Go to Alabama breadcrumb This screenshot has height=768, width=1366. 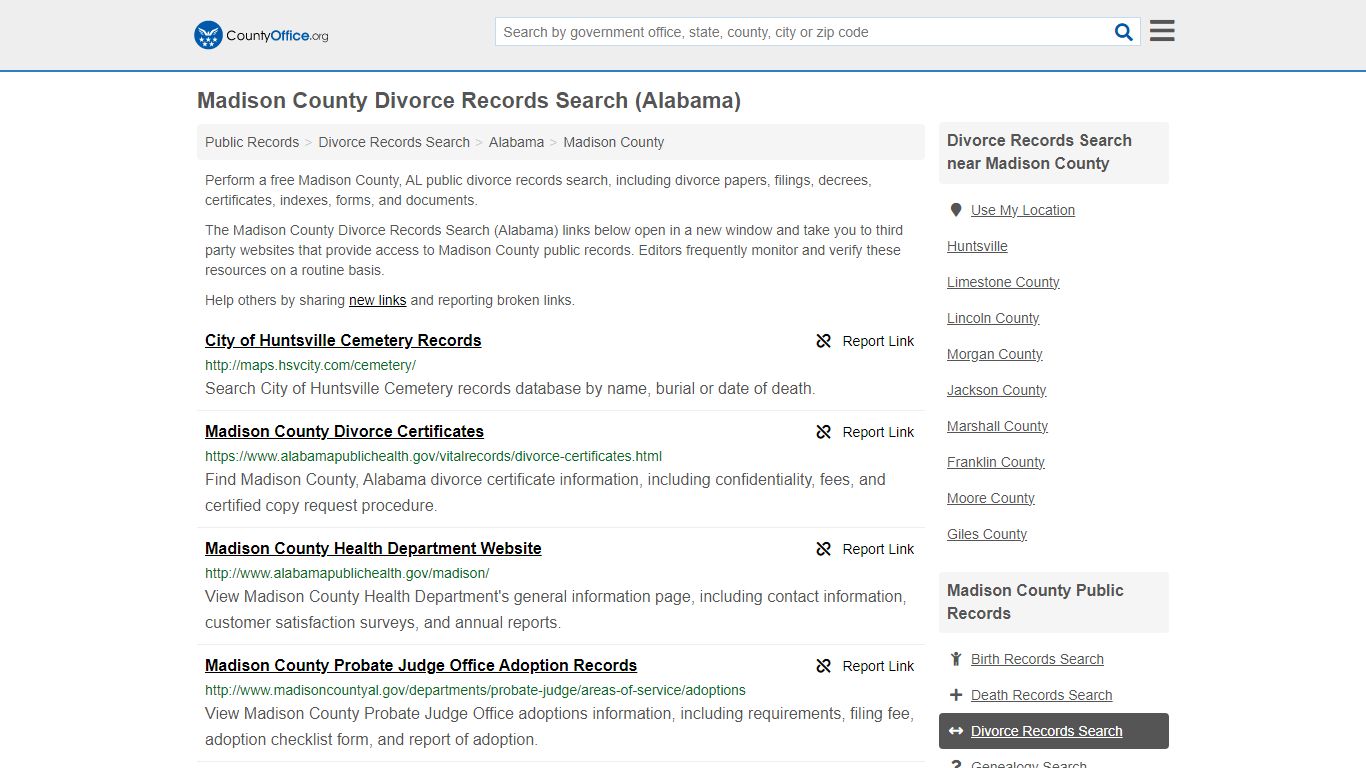pos(516,142)
